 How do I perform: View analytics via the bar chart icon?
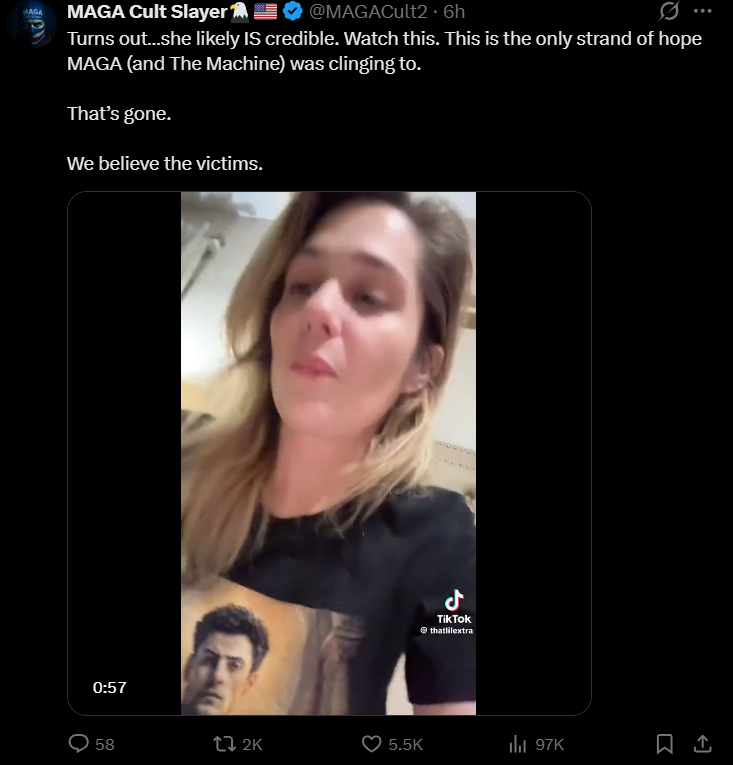[x=518, y=744]
